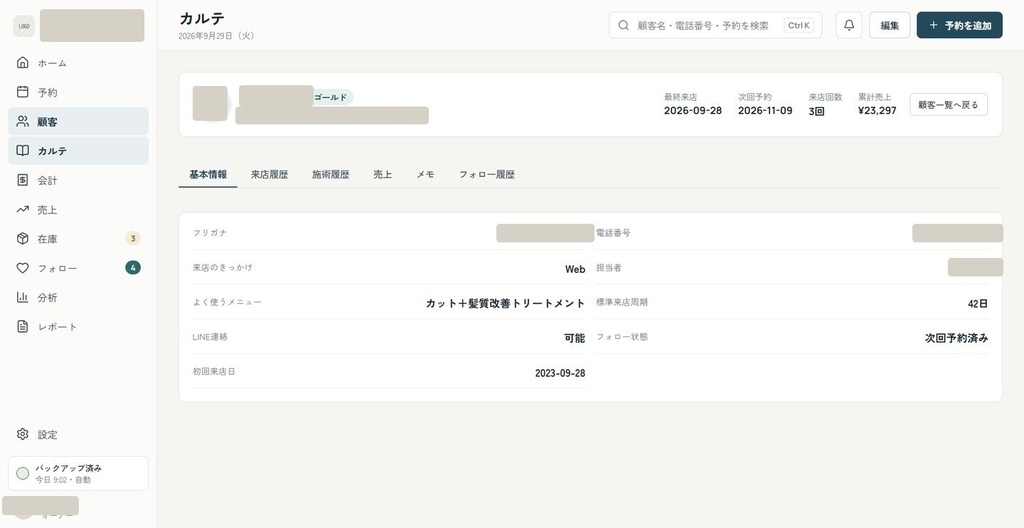Open 会計 page from sidebar
Screen dimensions: 1024x528
coord(78,180)
